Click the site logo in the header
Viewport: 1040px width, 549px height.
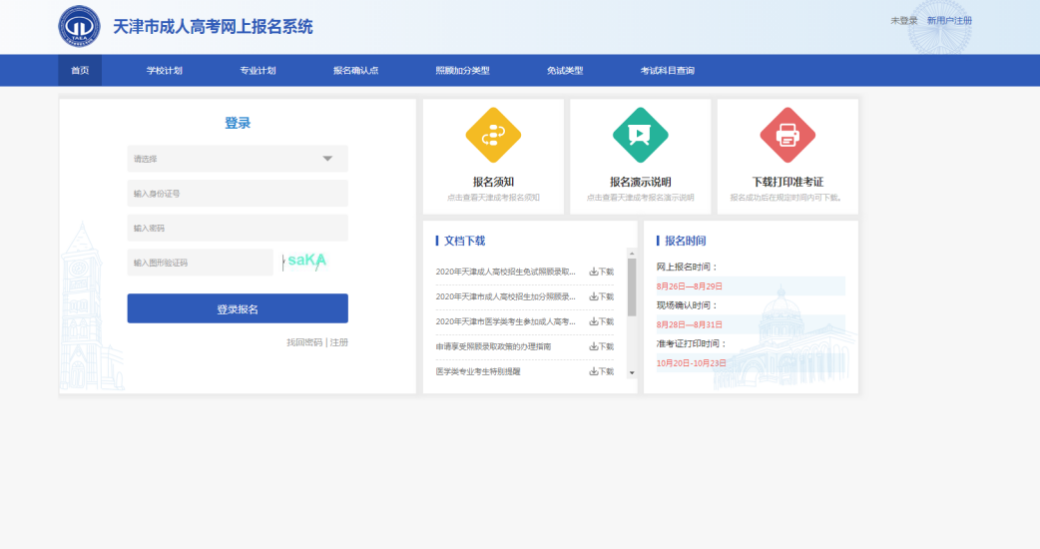79,26
